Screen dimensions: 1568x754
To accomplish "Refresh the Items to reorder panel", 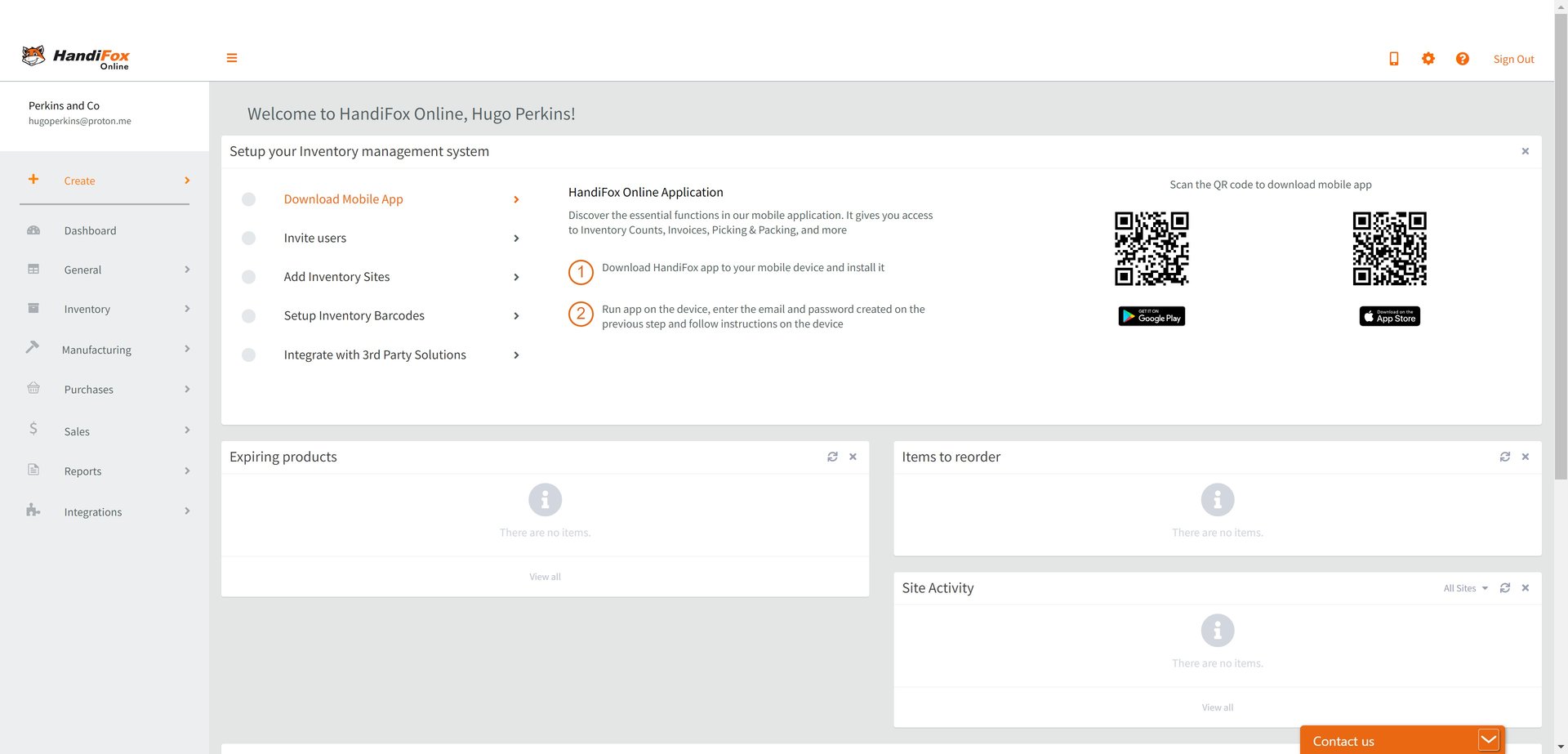I will pos(1505,457).
